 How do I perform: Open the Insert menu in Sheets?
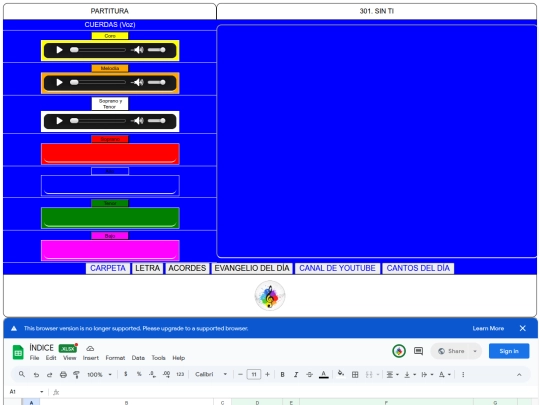91,358
